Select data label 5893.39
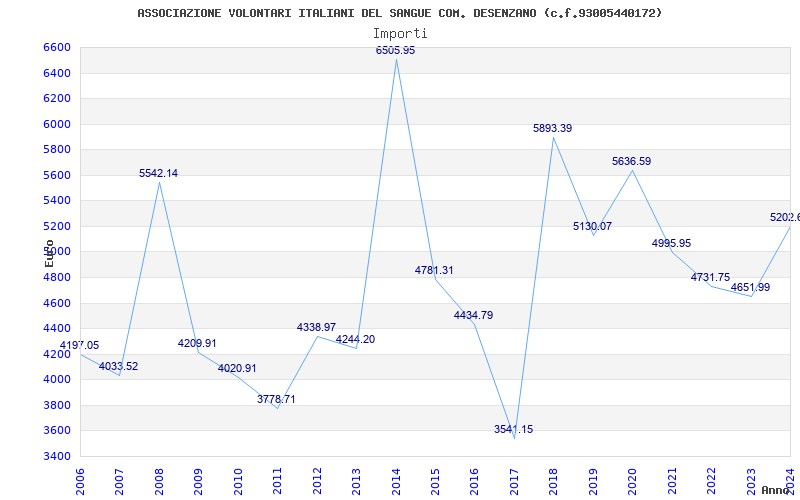Viewport: 800px width, 500px height. click(553, 129)
